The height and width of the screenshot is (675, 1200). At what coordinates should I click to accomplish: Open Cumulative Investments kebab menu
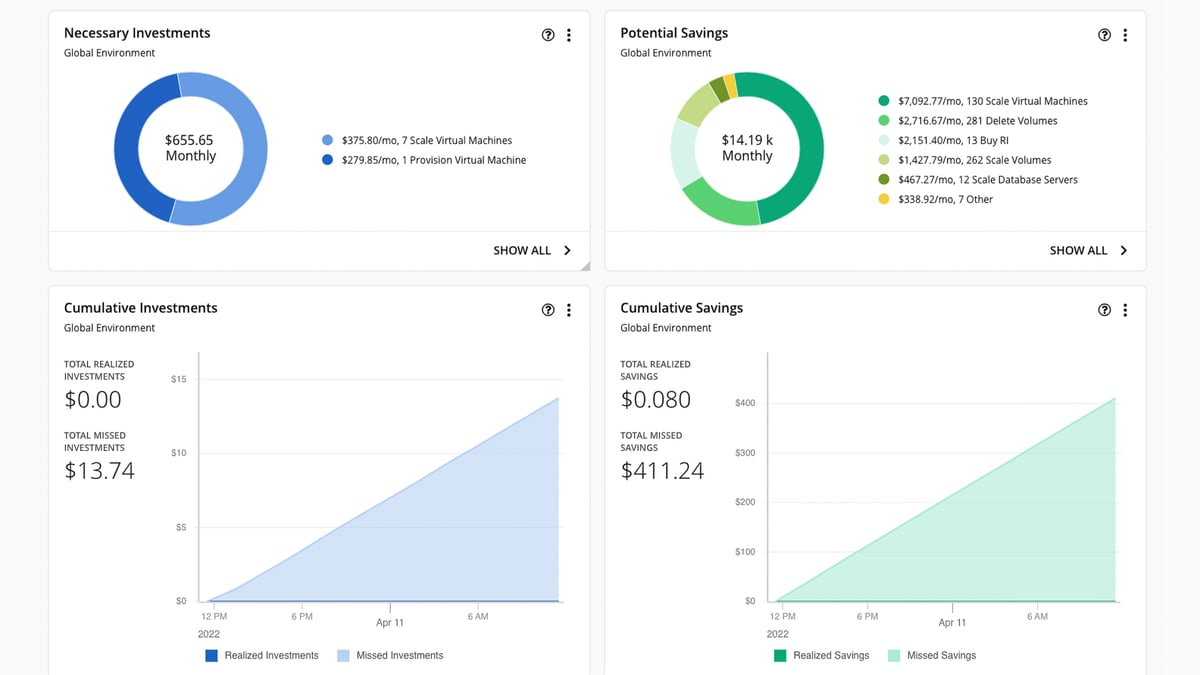point(569,310)
